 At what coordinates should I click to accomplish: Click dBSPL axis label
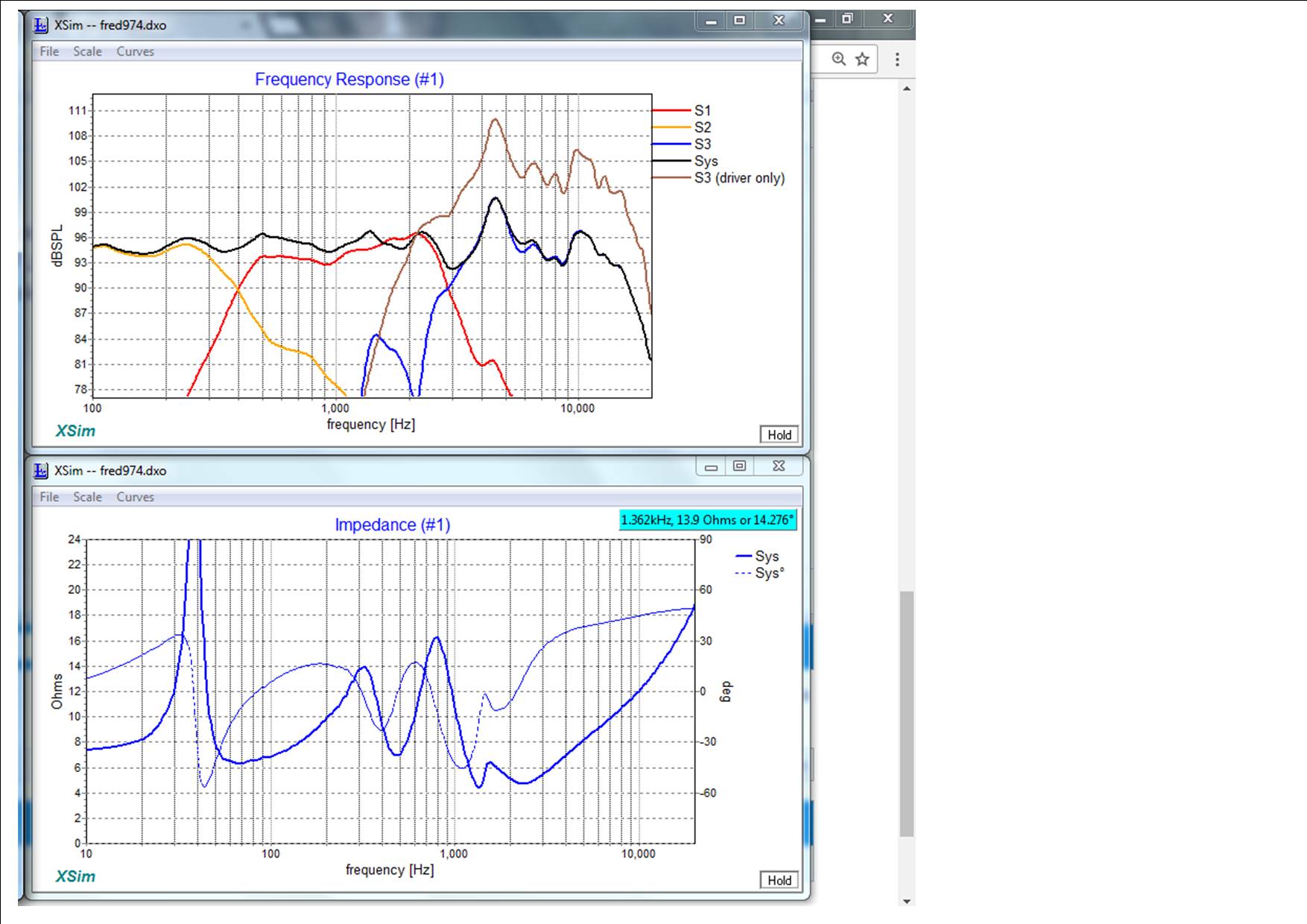tap(57, 246)
